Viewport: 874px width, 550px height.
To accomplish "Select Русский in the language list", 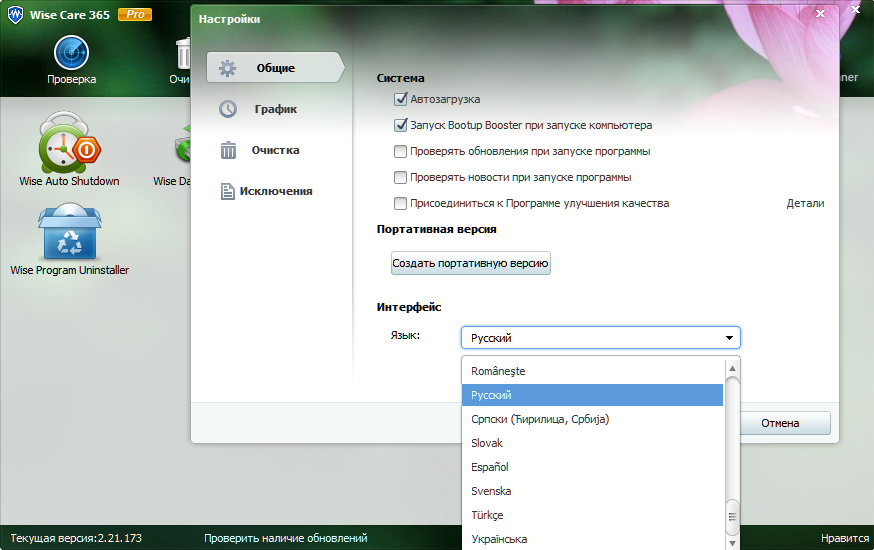I will click(593, 395).
